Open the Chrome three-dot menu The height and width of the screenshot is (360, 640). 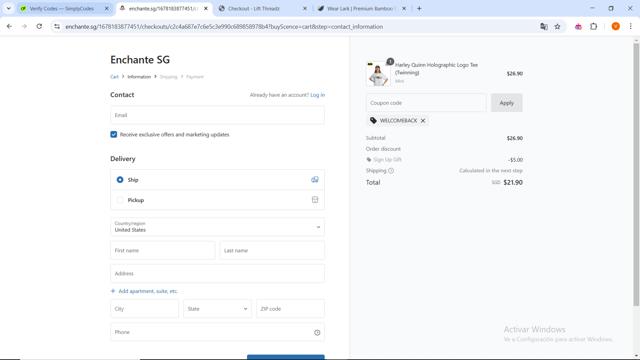pos(631,27)
